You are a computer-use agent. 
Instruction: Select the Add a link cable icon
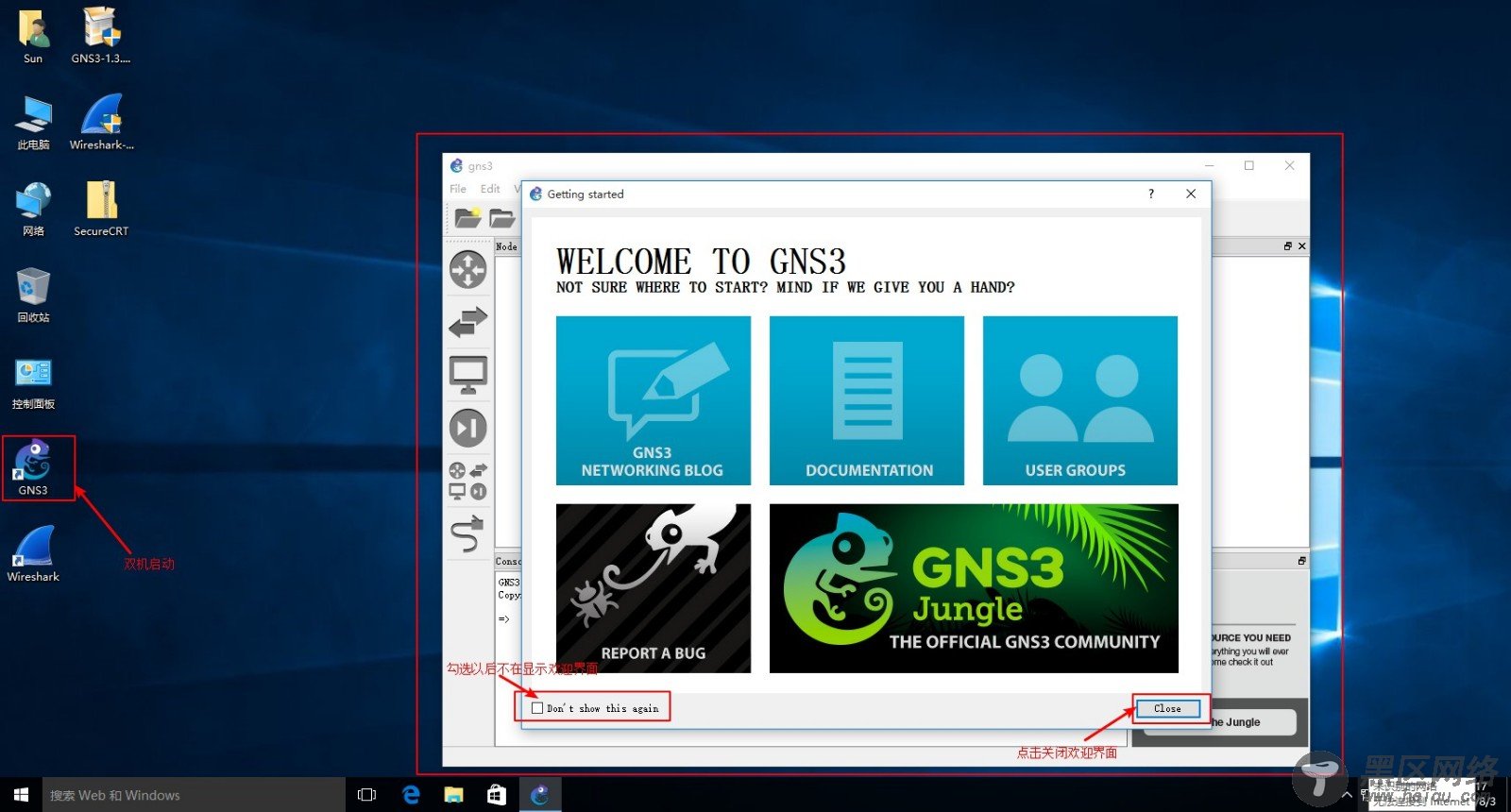click(x=467, y=533)
